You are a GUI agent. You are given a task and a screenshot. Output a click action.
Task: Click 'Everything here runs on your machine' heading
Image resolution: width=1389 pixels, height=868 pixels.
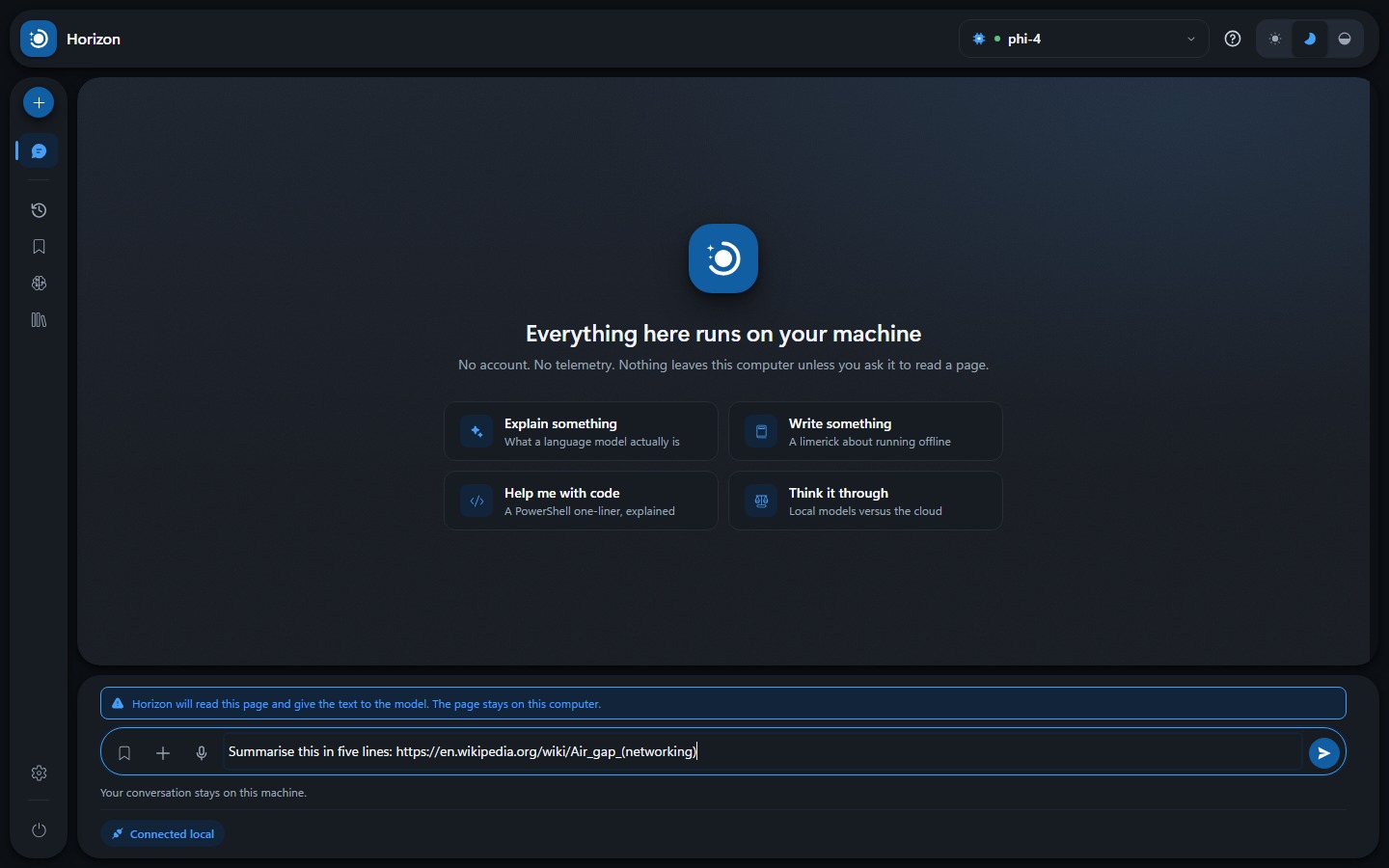[x=723, y=334]
